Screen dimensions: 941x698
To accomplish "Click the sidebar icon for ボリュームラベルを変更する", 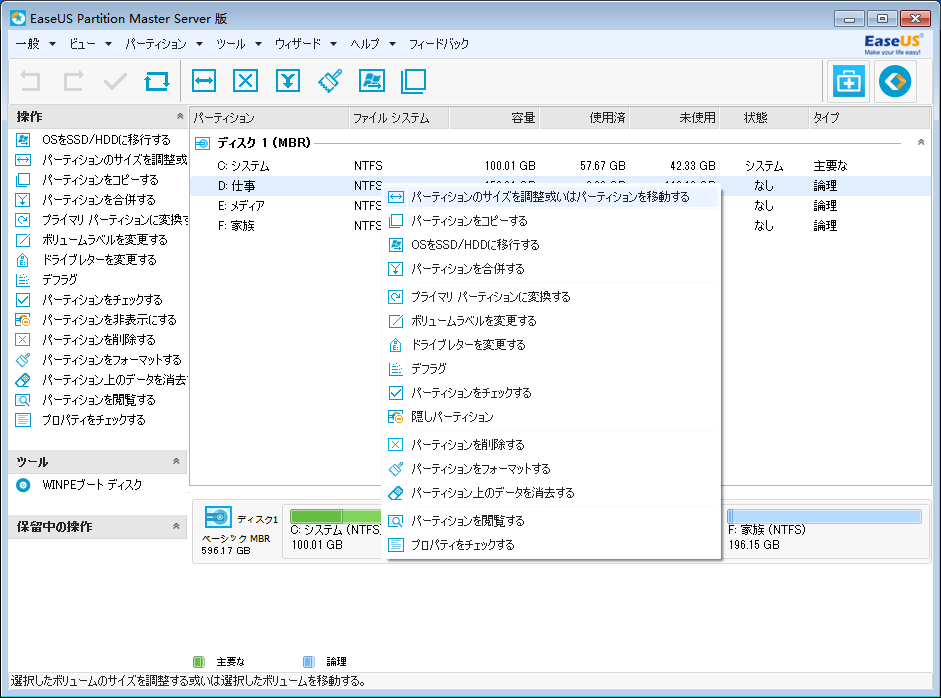I will (23, 240).
